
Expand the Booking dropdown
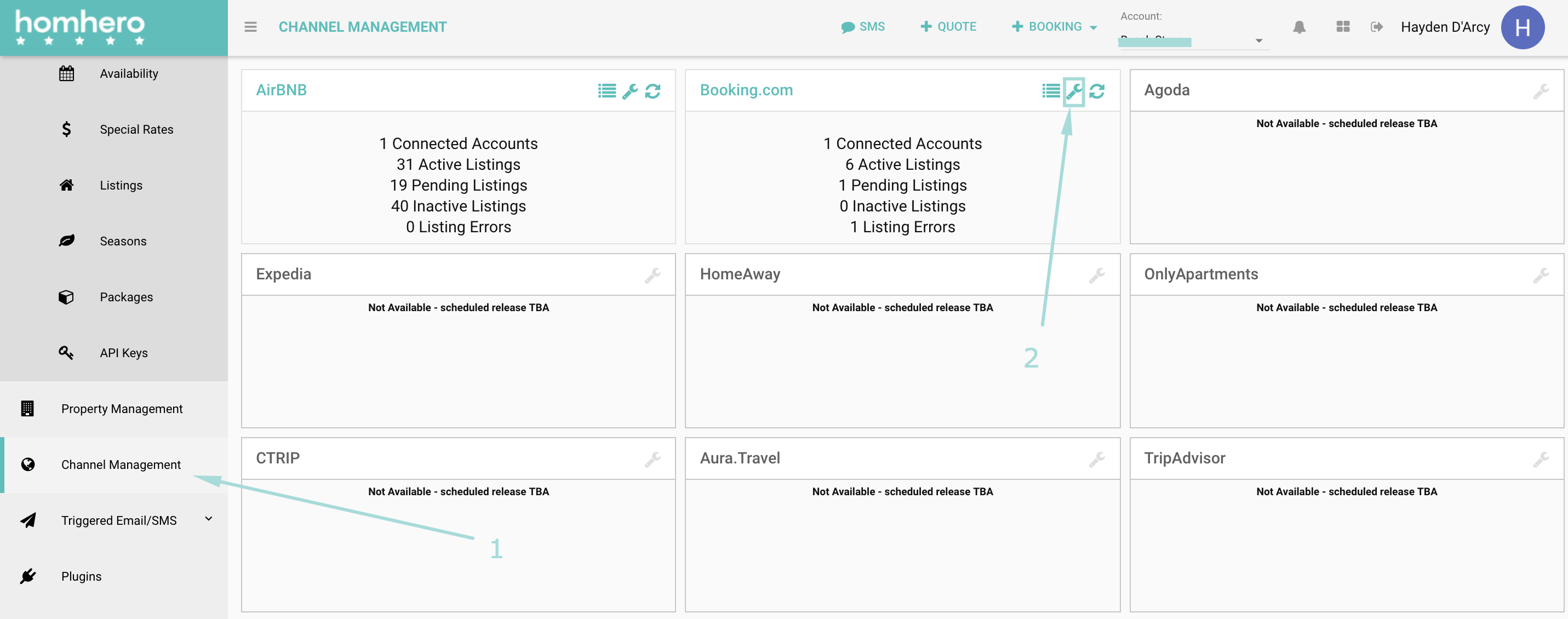tap(1055, 27)
